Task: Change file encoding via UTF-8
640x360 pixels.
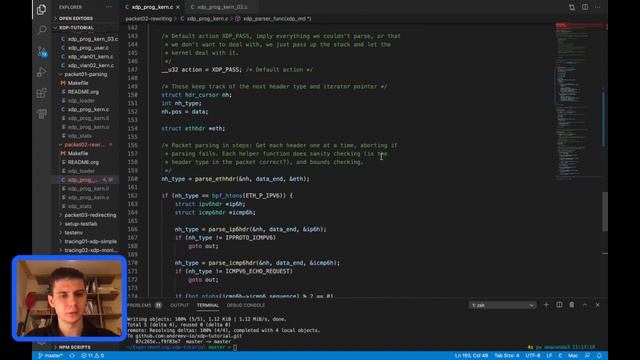Action: click(x=533, y=356)
